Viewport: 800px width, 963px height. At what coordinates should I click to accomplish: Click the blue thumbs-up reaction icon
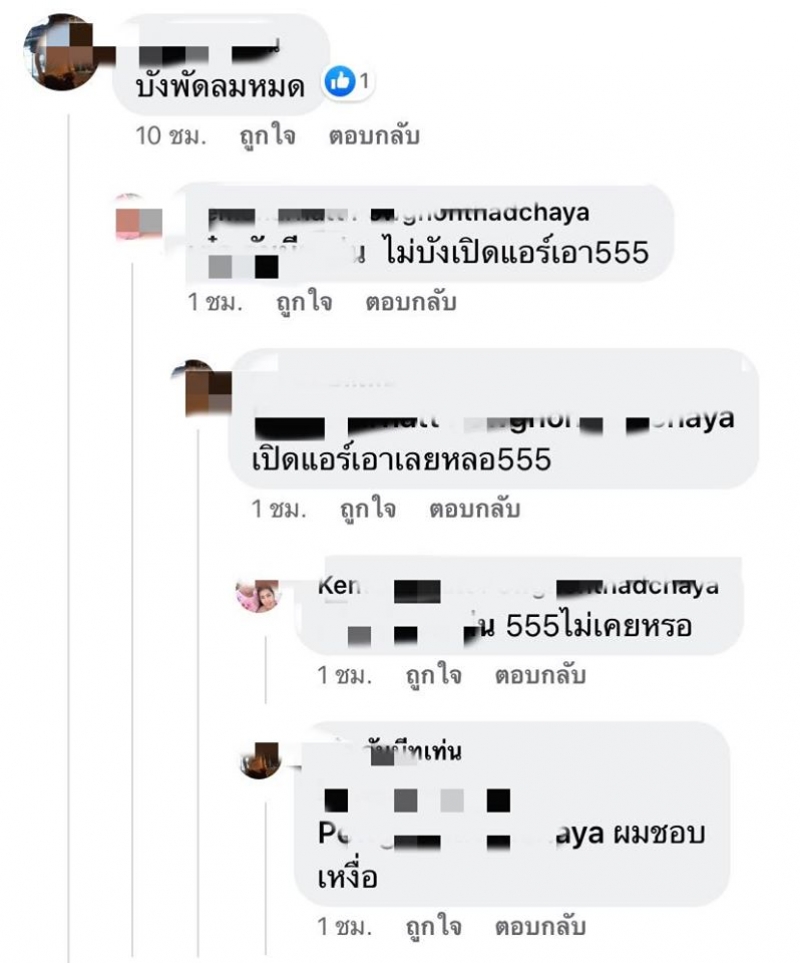(x=340, y=81)
